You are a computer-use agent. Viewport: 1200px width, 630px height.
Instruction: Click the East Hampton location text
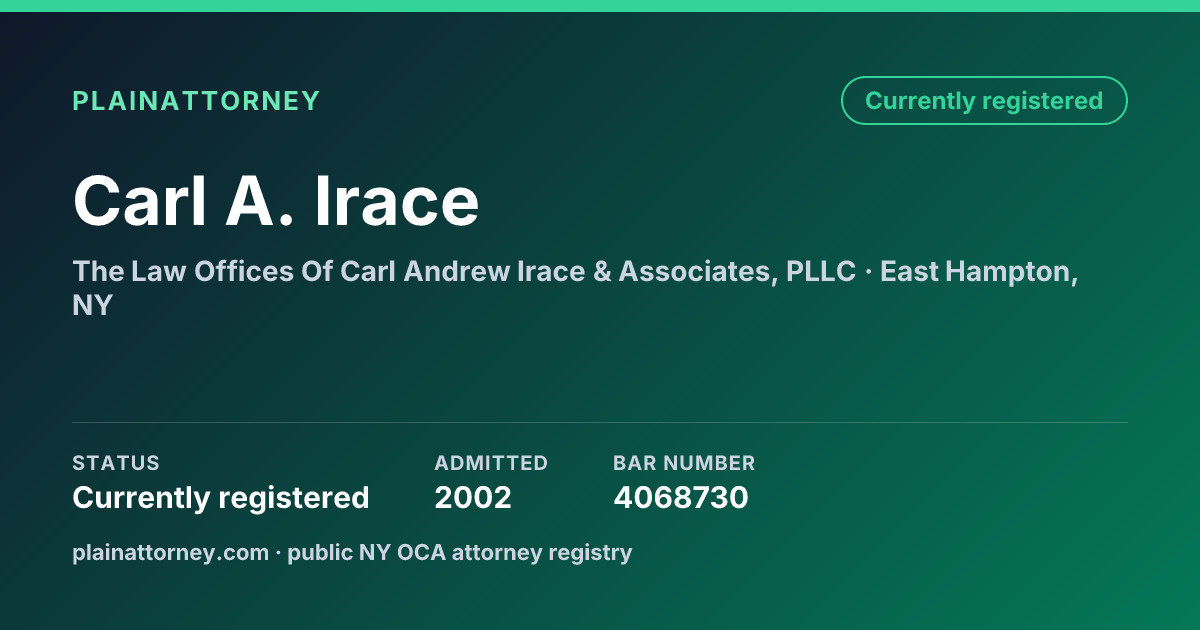tap(979, 271)
